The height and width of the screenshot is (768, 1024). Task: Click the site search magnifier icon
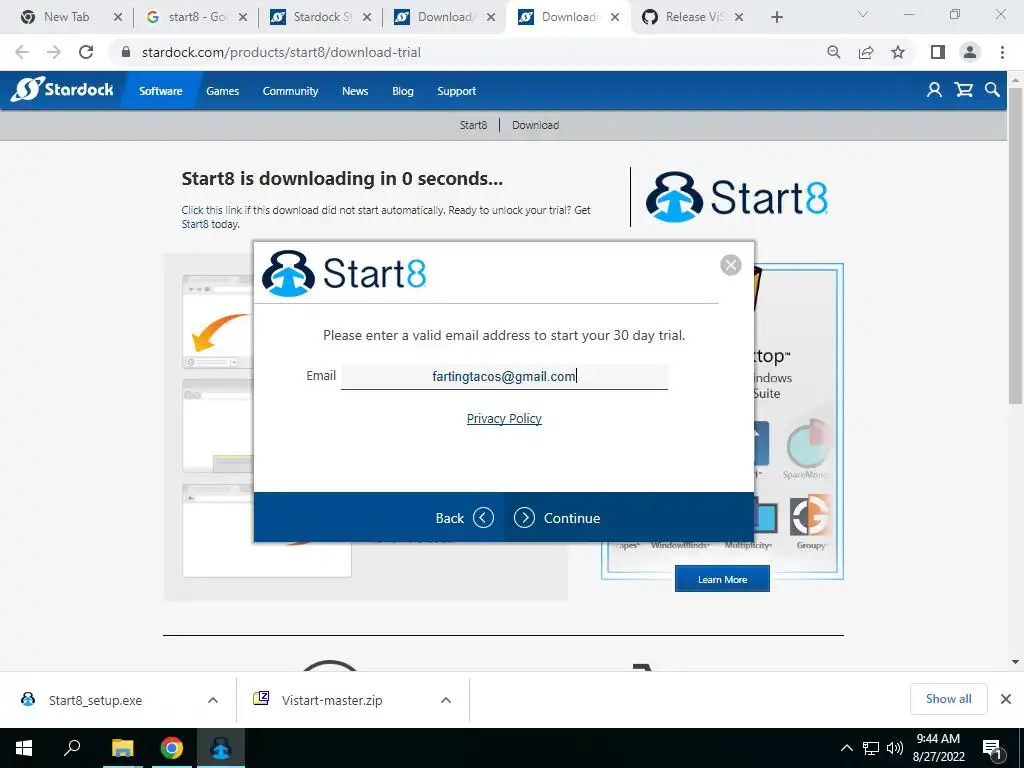992,90
